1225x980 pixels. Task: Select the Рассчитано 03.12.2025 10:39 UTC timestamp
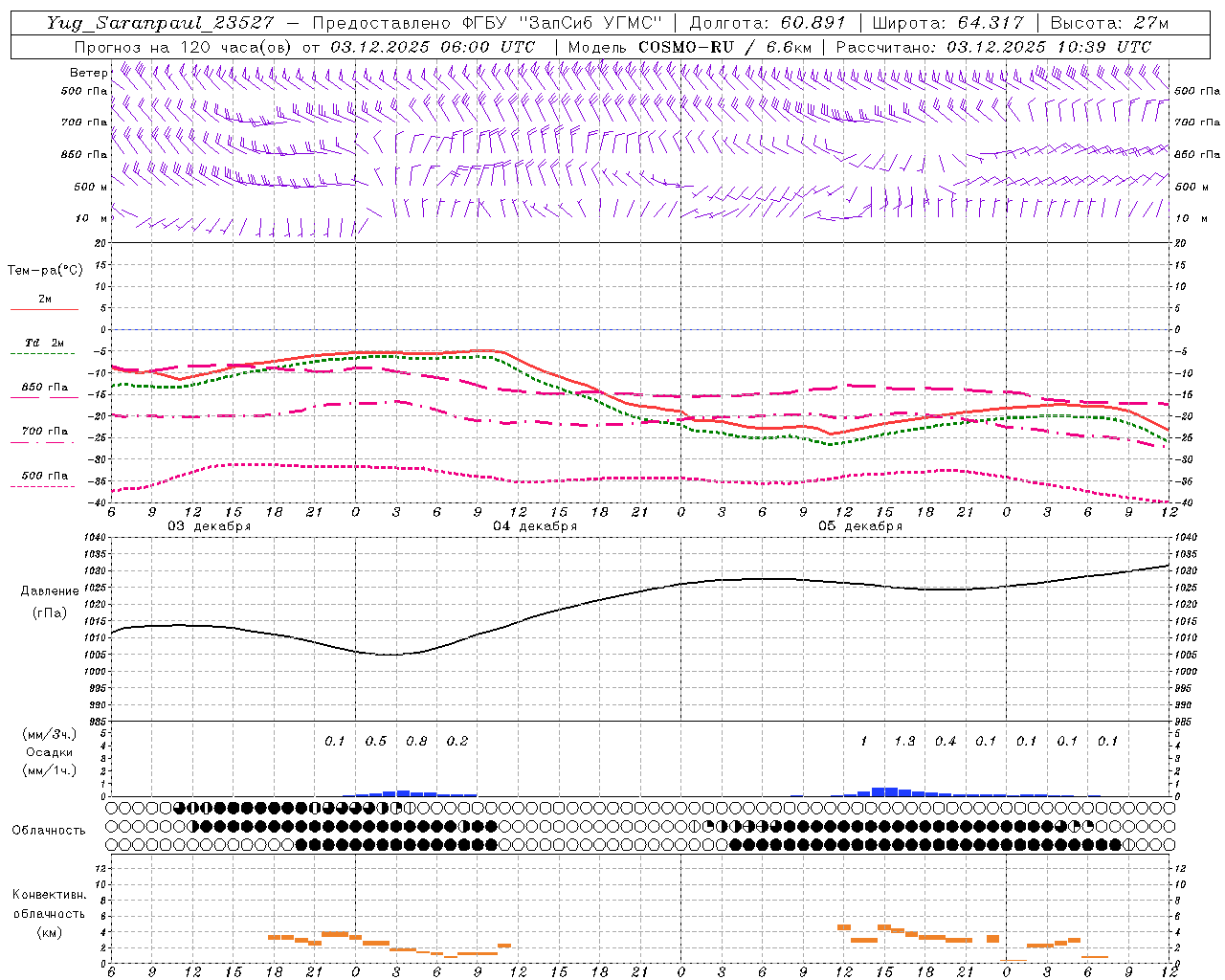(993, 47)
